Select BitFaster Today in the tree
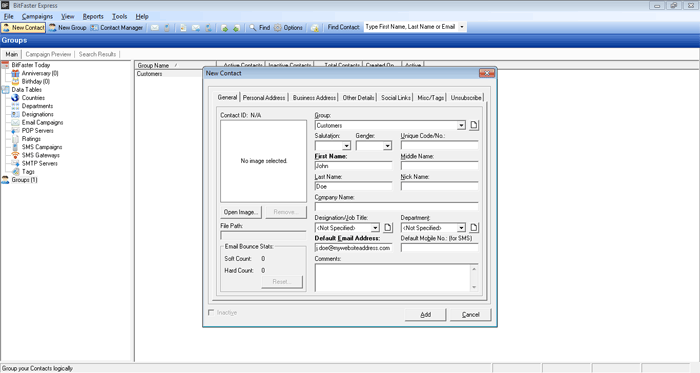Image resolution: width=700 pixels, height=373 pixels. [31, 65]
